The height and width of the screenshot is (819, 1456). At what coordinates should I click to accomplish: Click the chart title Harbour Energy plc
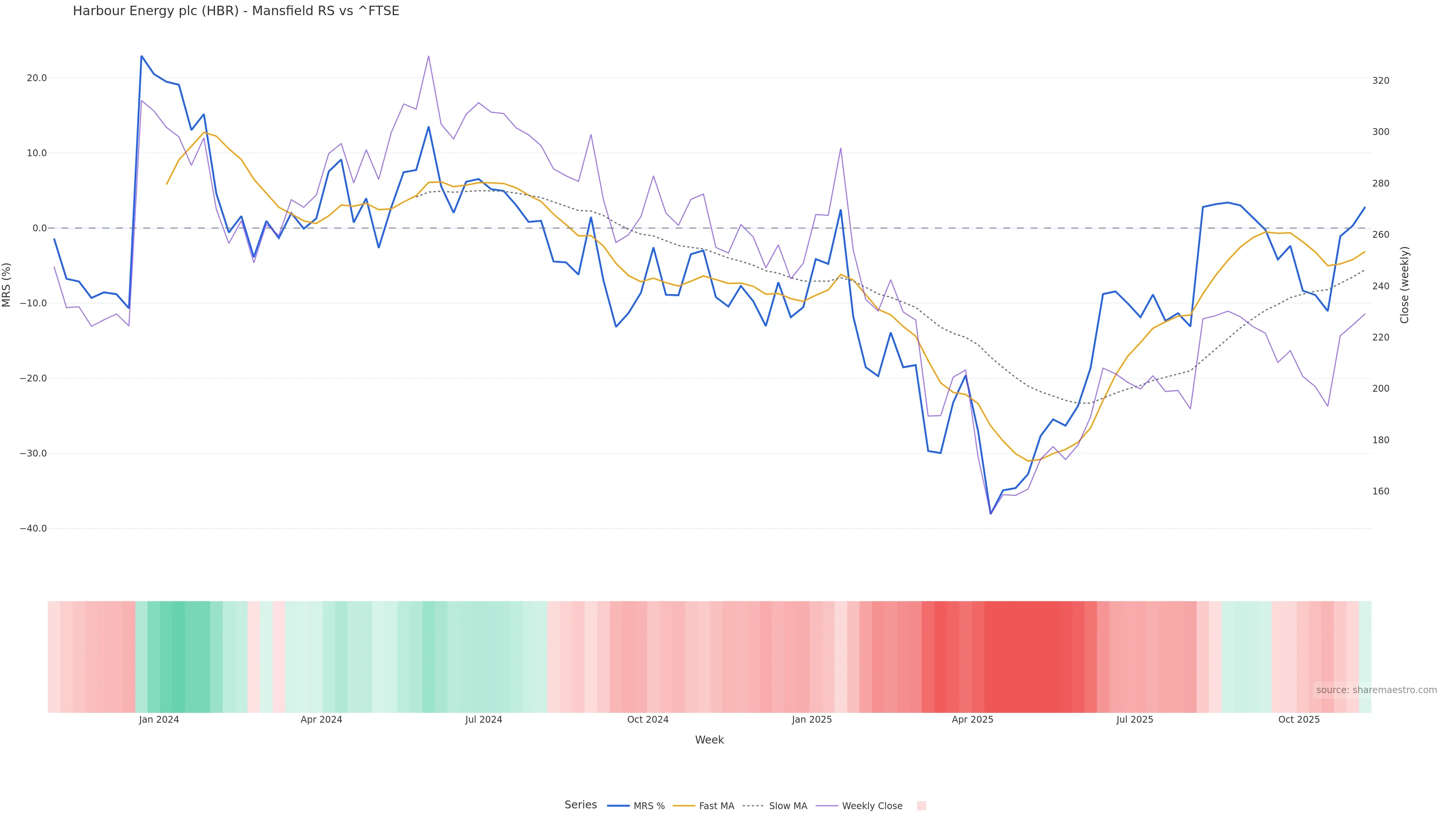[x=236, y=11]
